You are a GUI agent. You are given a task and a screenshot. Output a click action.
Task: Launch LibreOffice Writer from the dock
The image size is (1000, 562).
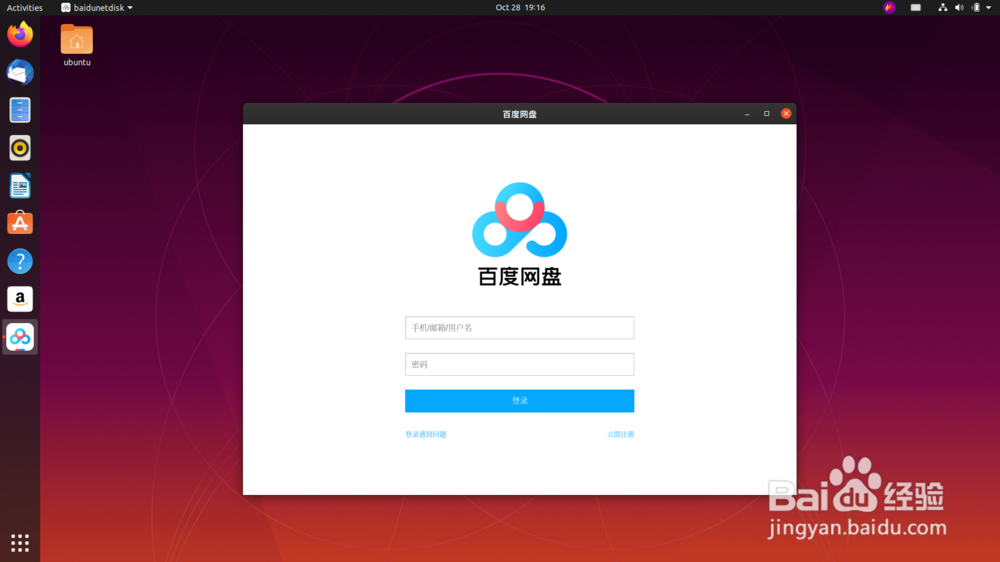pos(20,186)
